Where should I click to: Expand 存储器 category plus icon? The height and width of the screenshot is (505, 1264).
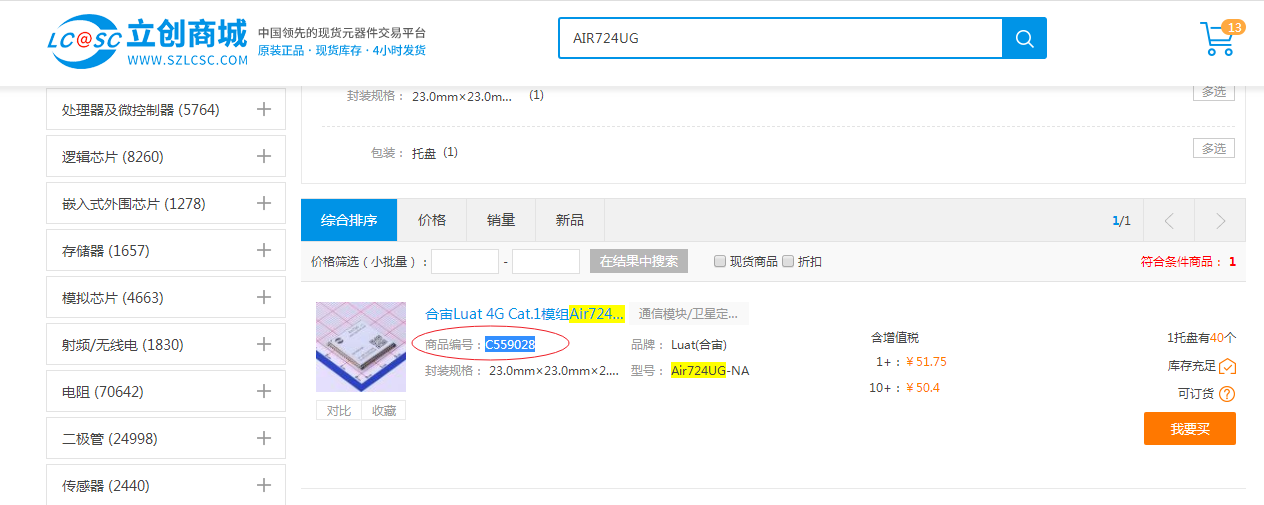tap(264, 250)
